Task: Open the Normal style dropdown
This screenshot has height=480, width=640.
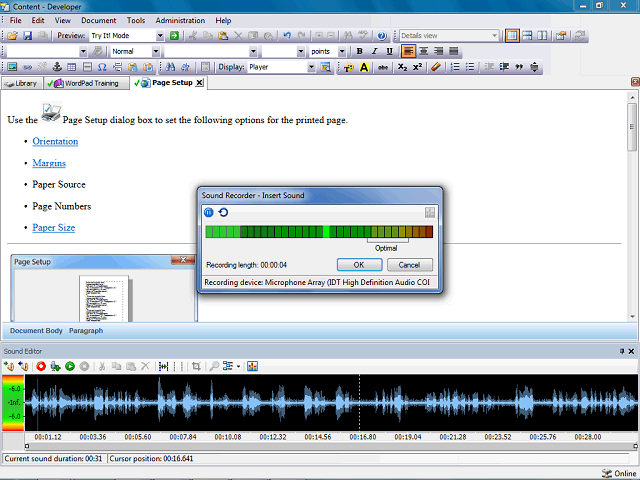Action: (156, 51)
